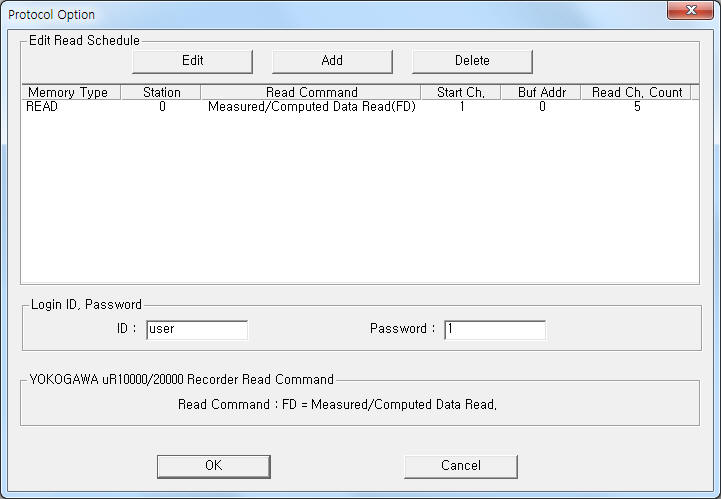Click the Measured/Computed Data Read(FD) entry
The image size is (721, 499).
click(x=311, y=107)
